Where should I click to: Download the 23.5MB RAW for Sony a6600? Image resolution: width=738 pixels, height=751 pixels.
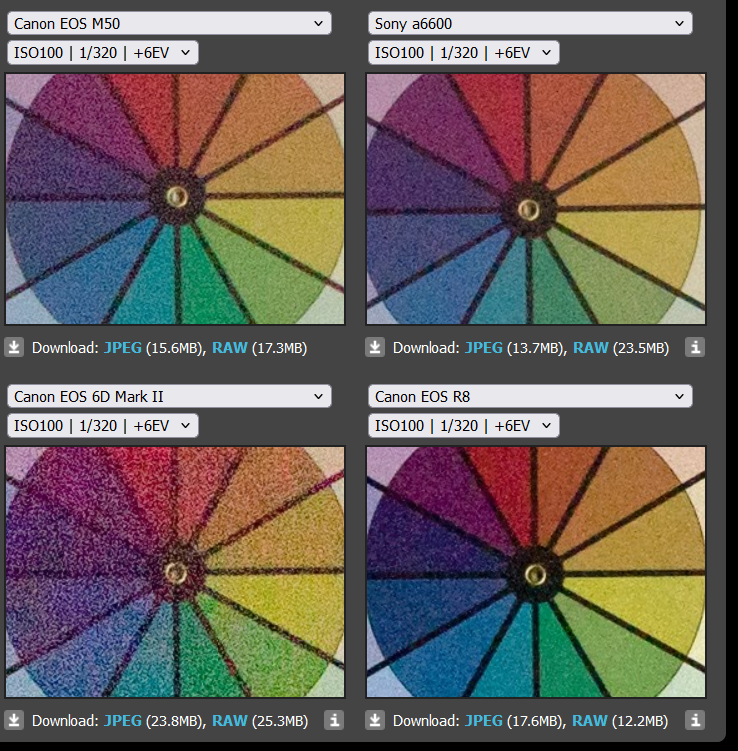(590, 348)
